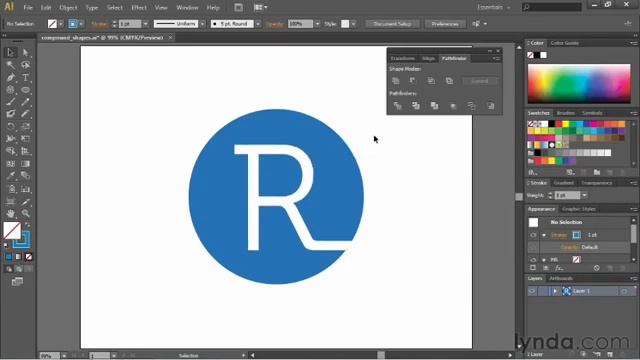Set None mode button below fill swatch

(x=29, y=257)
